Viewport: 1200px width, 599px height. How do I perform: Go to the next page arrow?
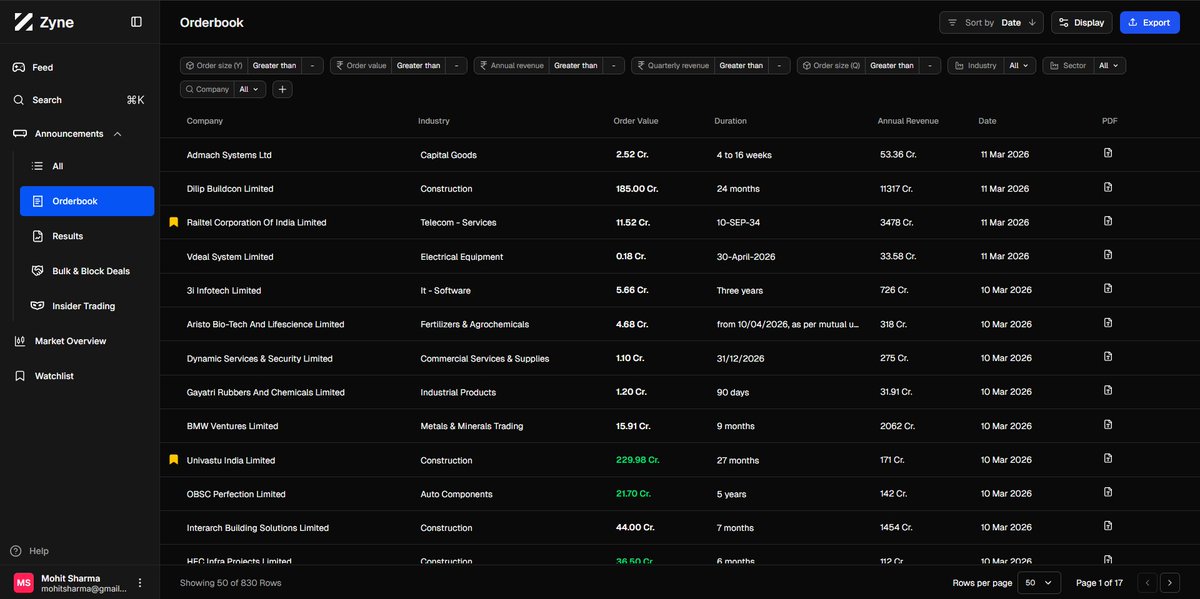[1170, 582]
